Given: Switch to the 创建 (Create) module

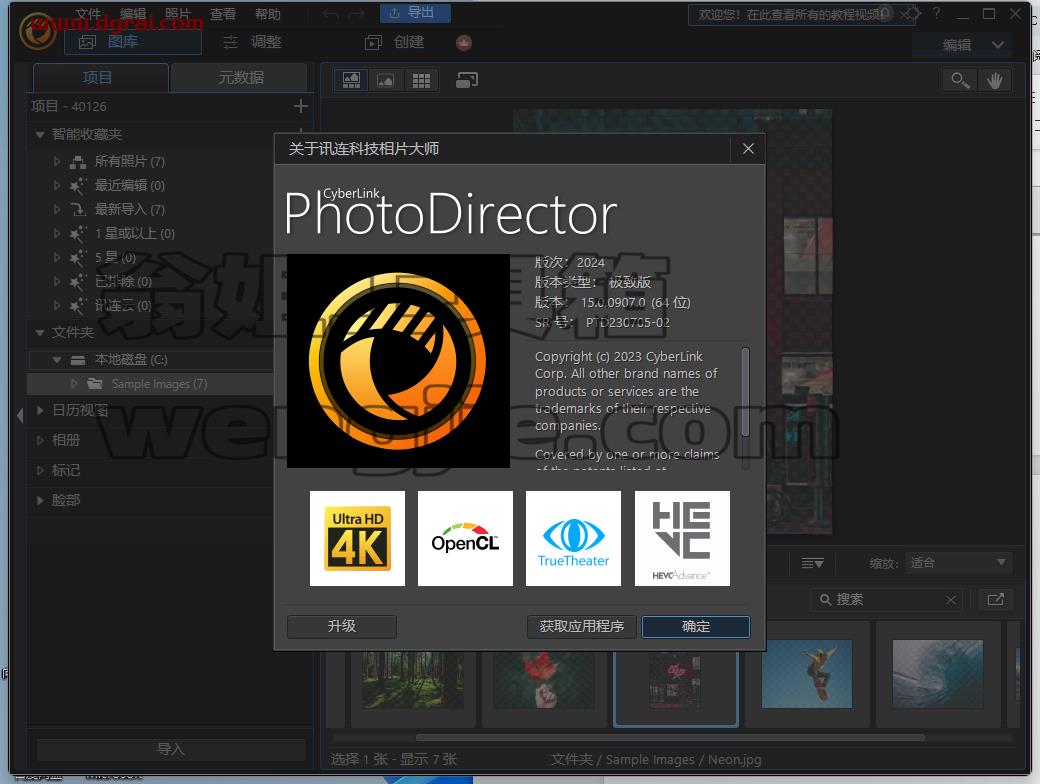Looking at the screenshot, I should coord(395,42).
